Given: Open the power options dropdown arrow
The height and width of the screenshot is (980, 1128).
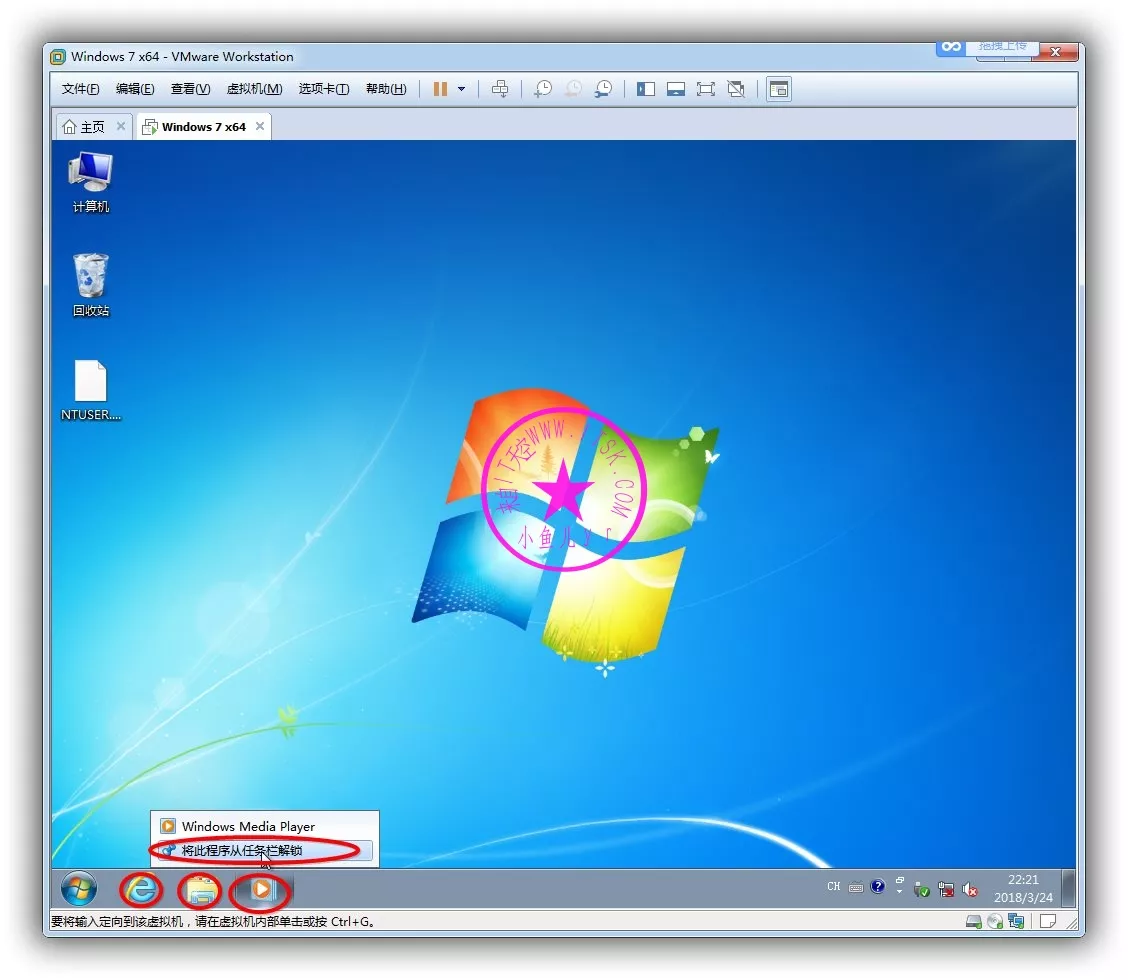Looking at the screenshot, I should click(461, 89).
